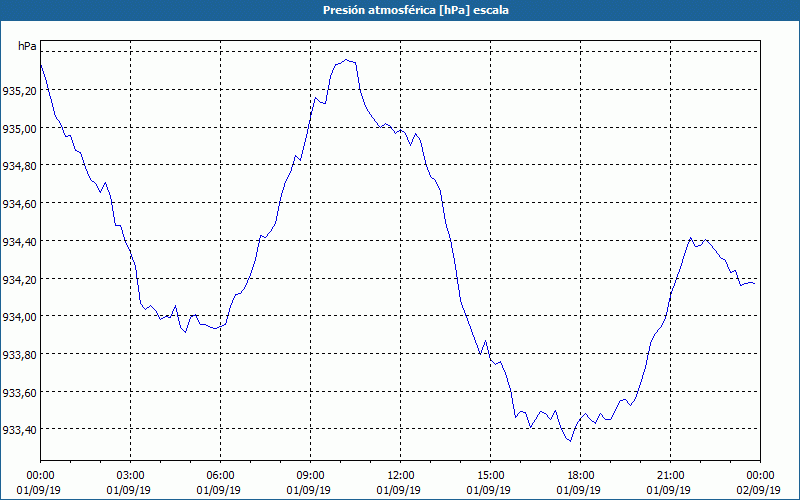Select the 935,00 y-axis label
The height and width of the screenshot is (500, 800).
[x=19, y=129]
